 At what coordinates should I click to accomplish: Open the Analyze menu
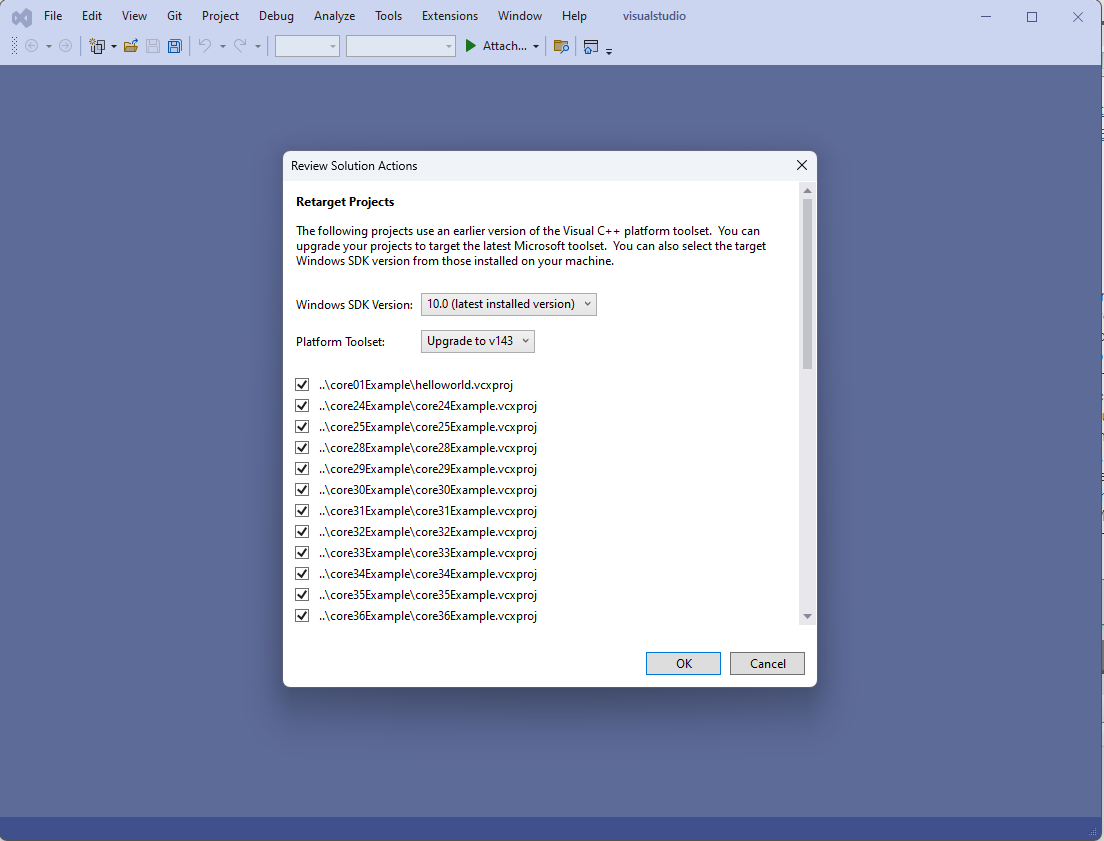pos(334,15)
